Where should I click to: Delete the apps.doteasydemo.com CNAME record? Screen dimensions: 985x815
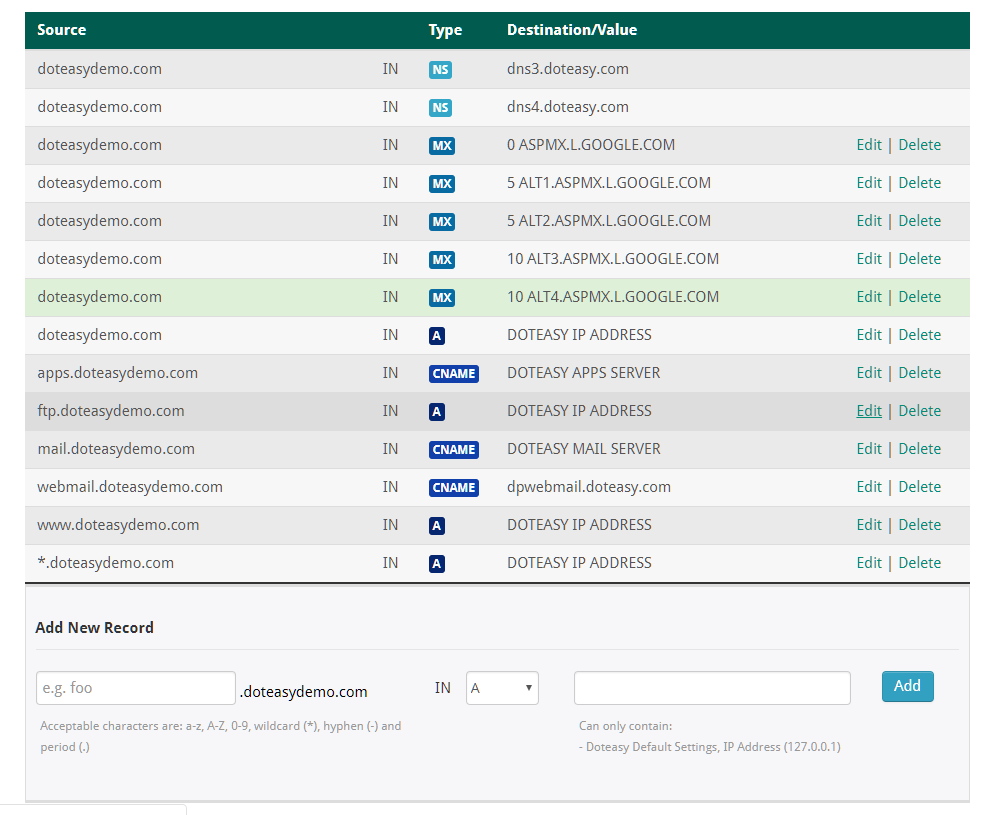(x=919, y=373)
